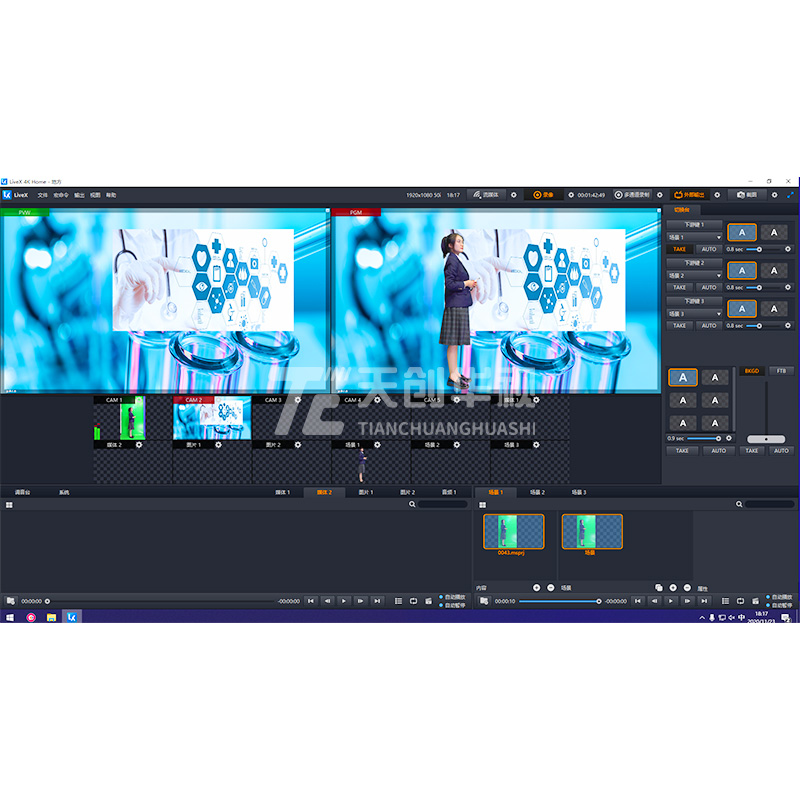Click the multi-channel recording button
The height and width of the screenshot is (800, 800).
[x=632, y=195]
